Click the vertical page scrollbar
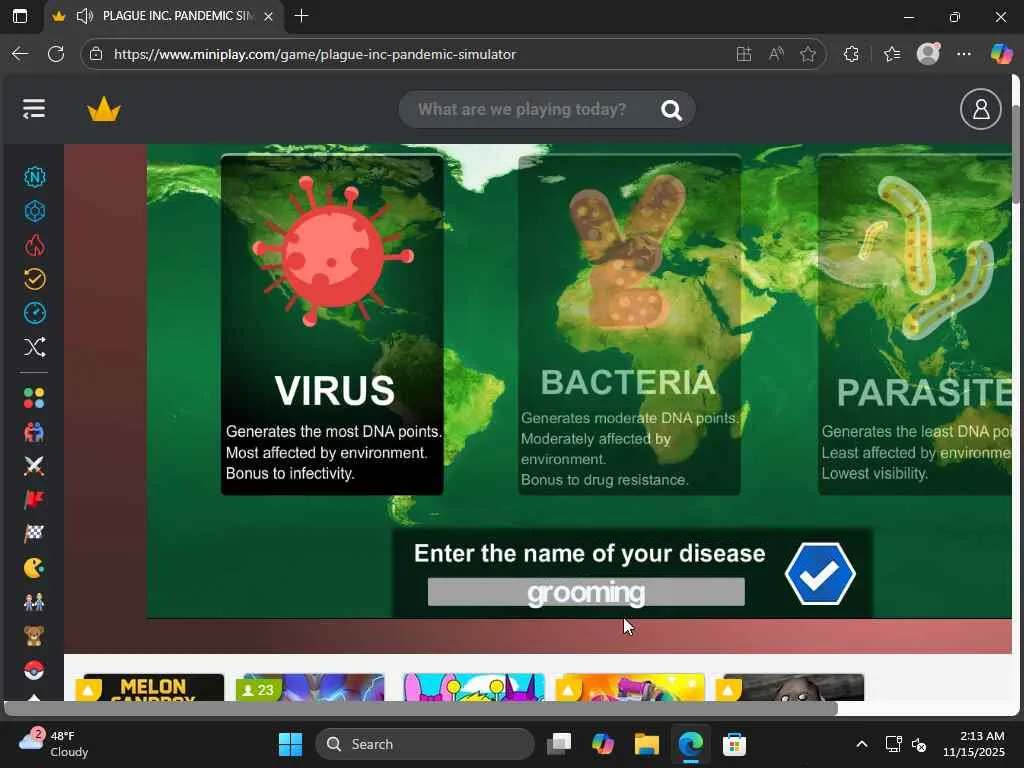The height and width of the screenshot is (768, 1024). pos(1016,157)
